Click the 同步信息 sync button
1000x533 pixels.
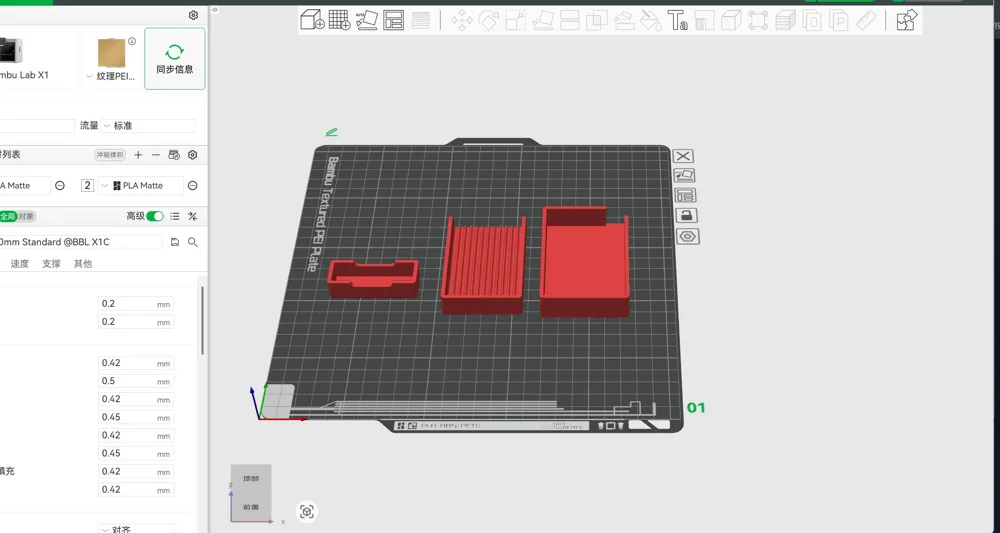175,59
